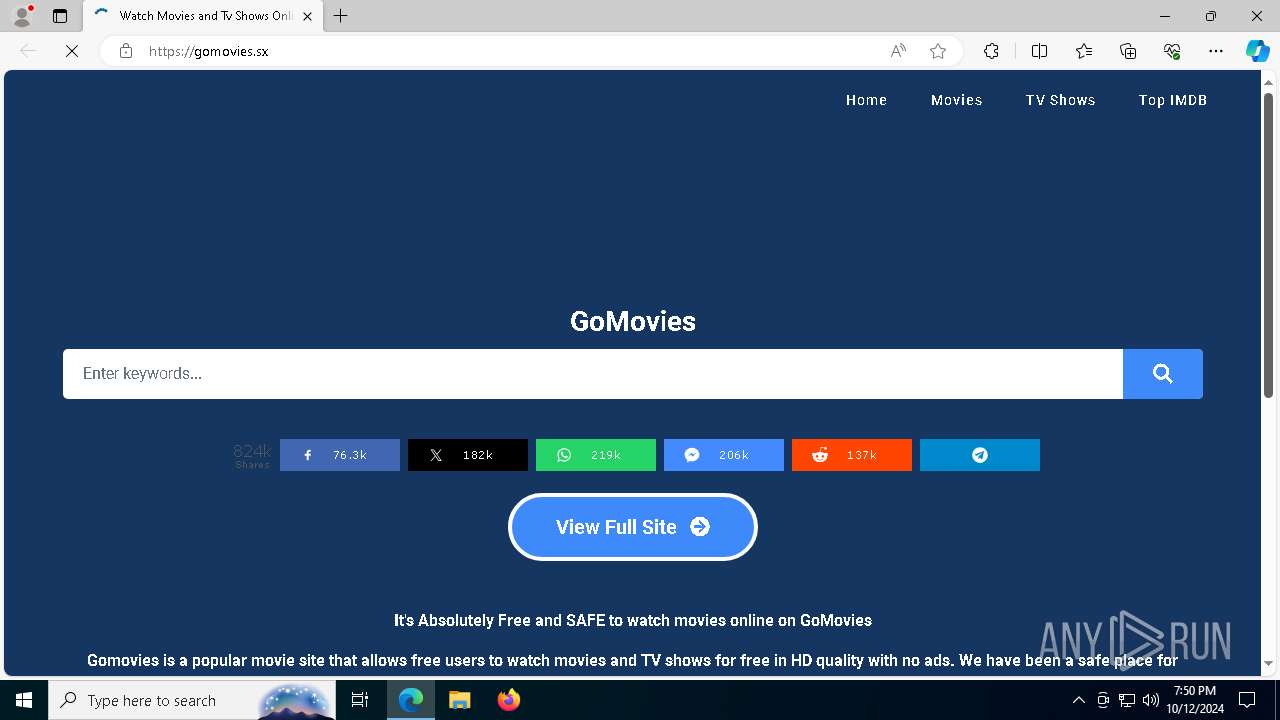Image resolution: width=1280 pixels, height=720 pixels.
Task: Click the Edge profile avatar icon
Action: click(x=22, y=16)
